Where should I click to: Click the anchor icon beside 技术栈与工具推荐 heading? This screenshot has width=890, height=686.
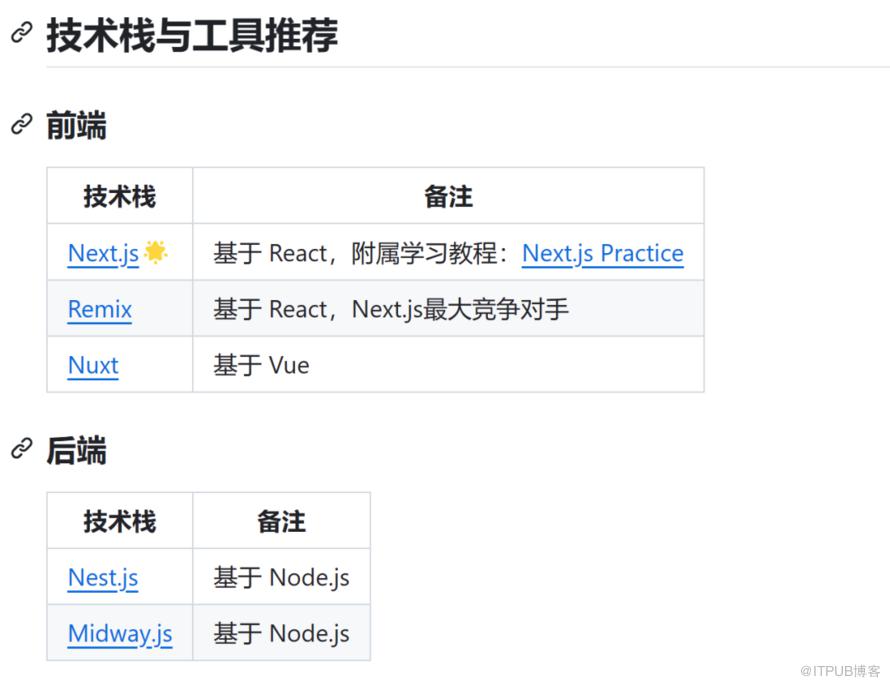pos(21,33)
